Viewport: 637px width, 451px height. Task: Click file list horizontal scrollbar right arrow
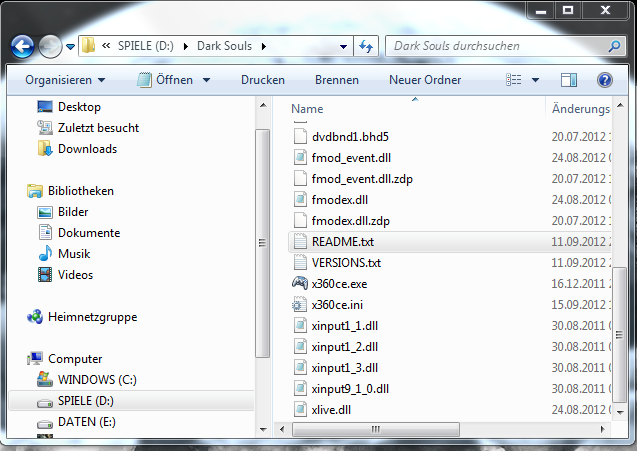(602, 429)
